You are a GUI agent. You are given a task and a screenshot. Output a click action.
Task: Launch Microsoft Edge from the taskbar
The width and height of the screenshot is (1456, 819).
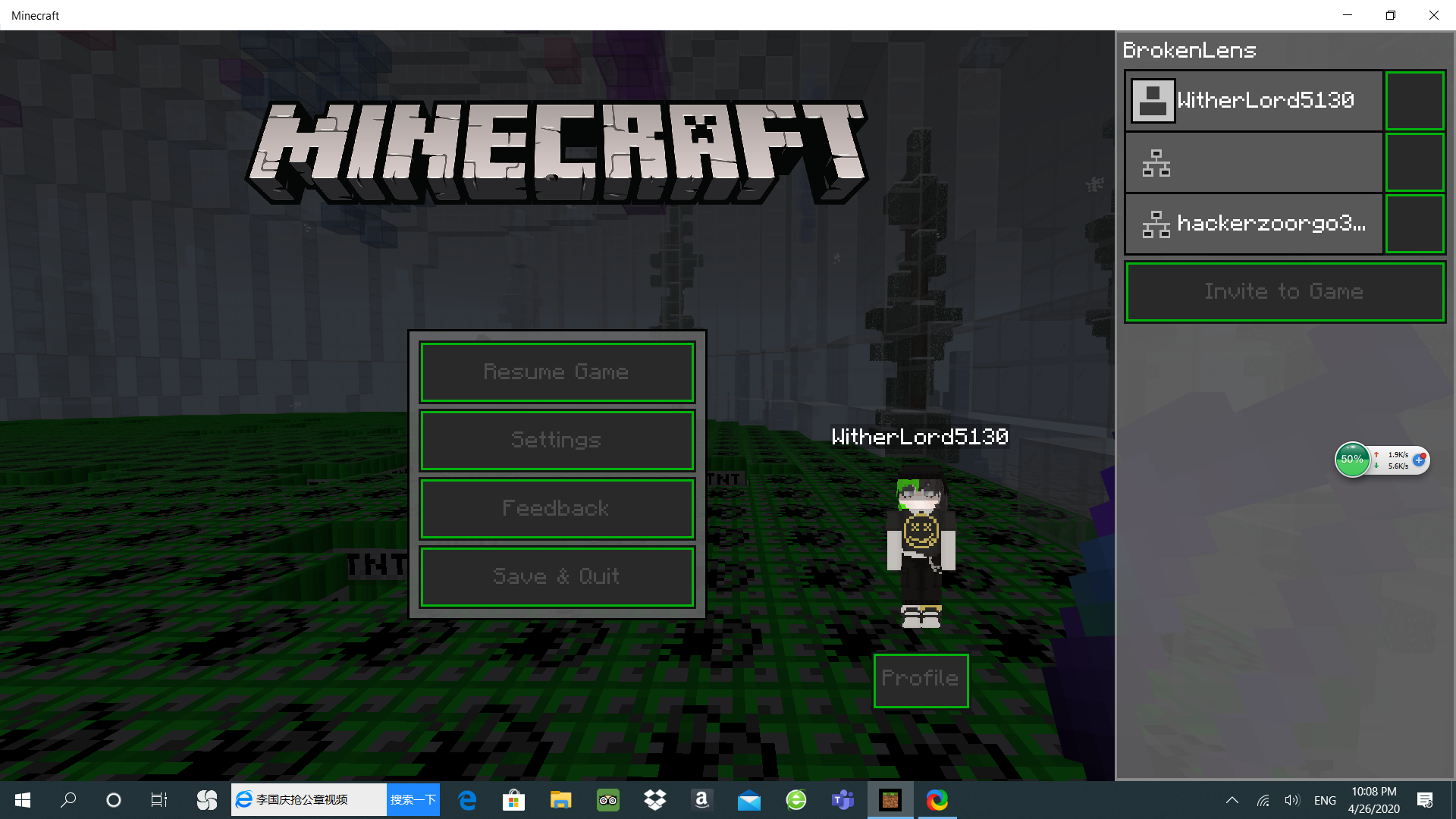tap(468, 800)
